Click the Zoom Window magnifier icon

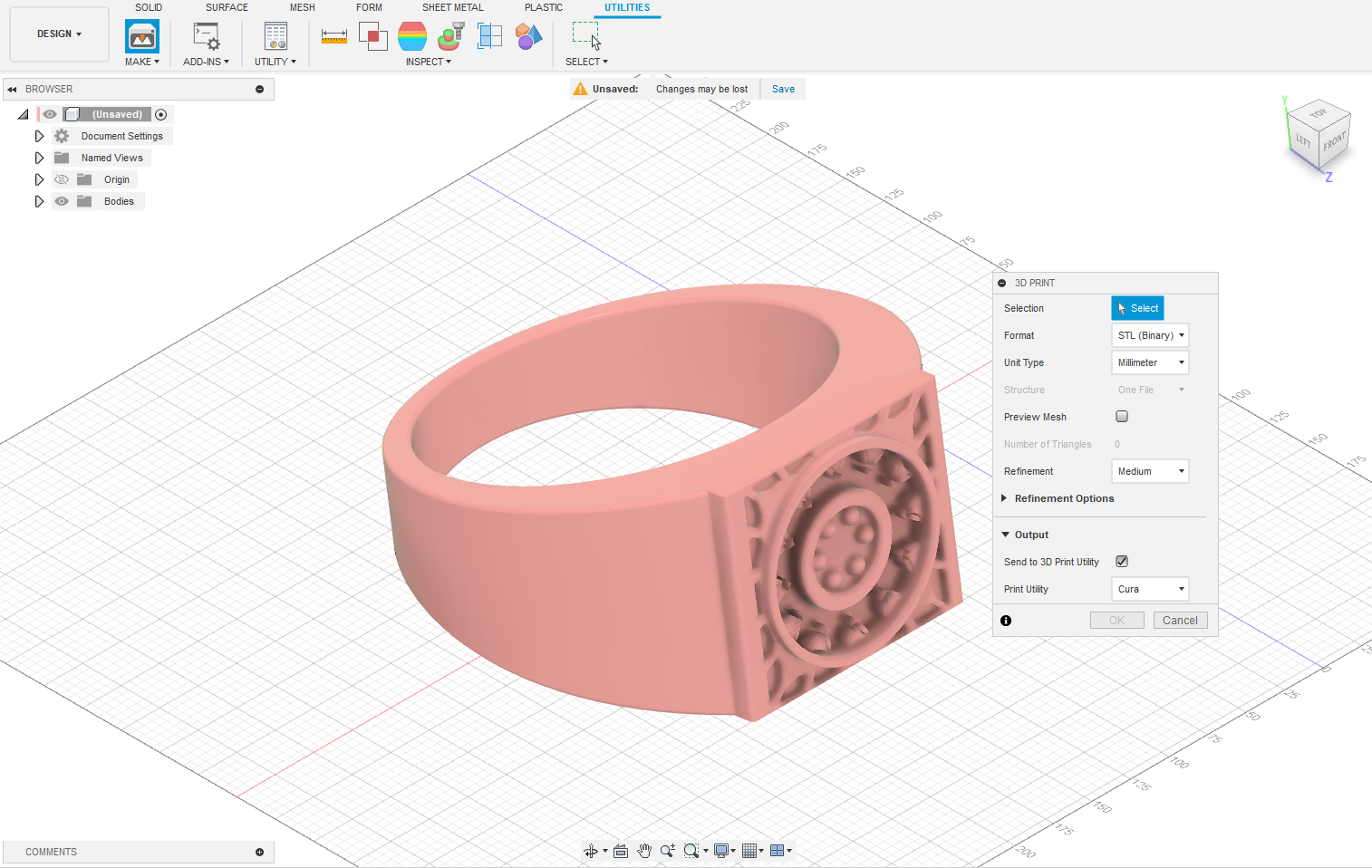691,851
